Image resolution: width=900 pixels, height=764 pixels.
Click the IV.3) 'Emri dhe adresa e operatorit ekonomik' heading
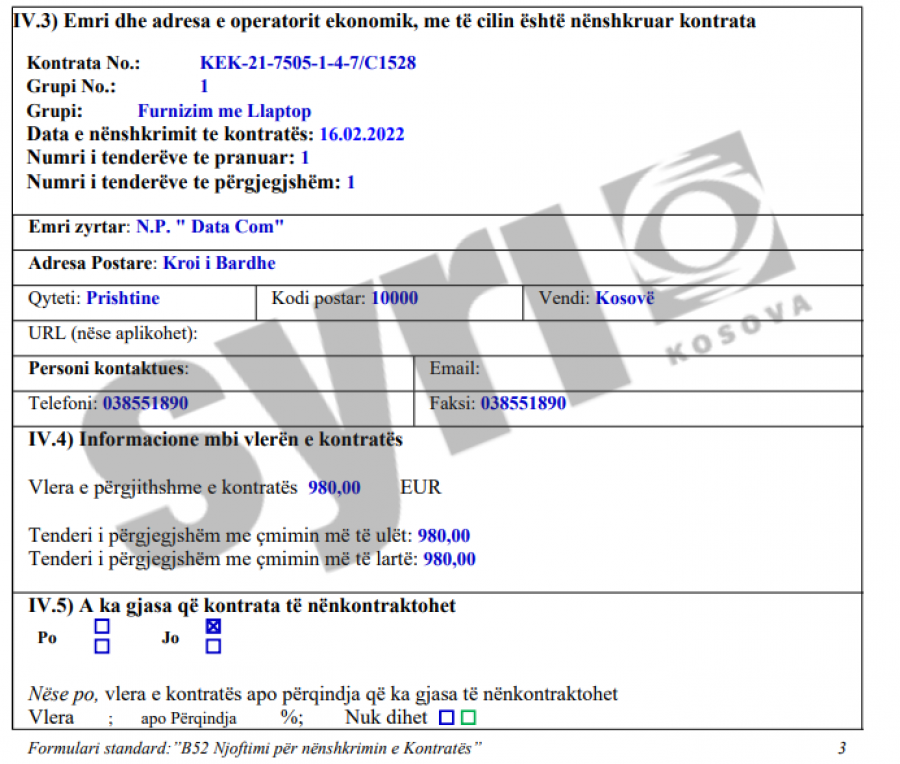pos(385,21)
